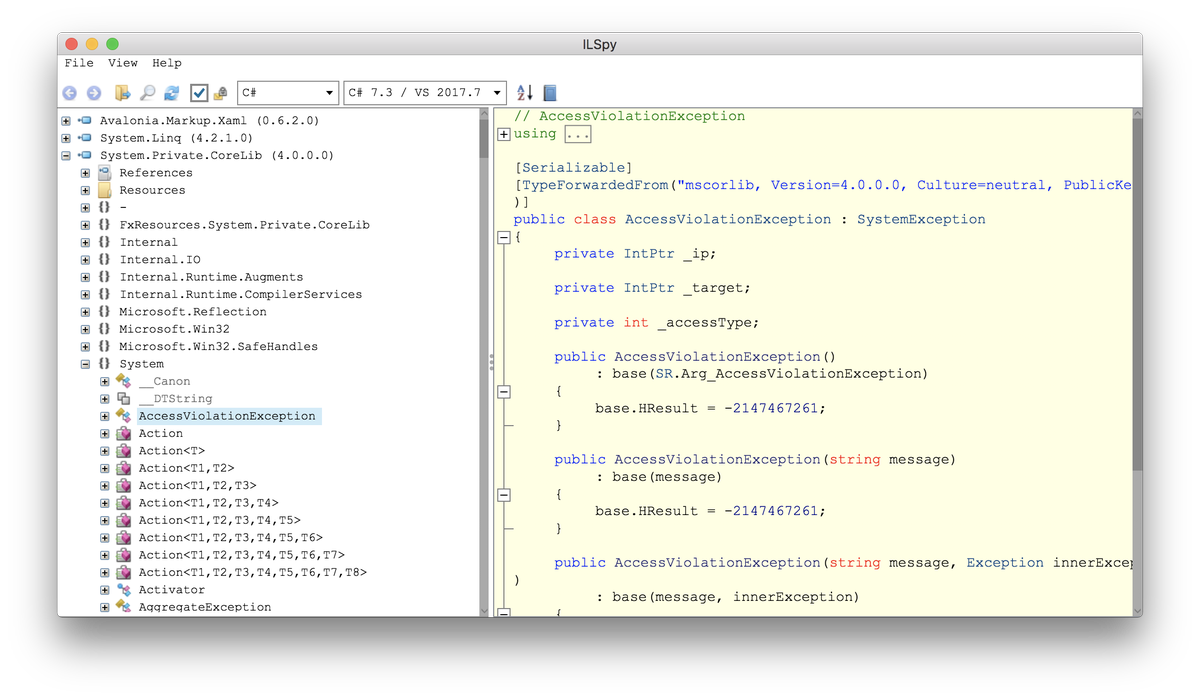Click the Action<T1,T2,T3> delegate icon
This screenshot has width=1200, height=699.
tap(123, 486)
